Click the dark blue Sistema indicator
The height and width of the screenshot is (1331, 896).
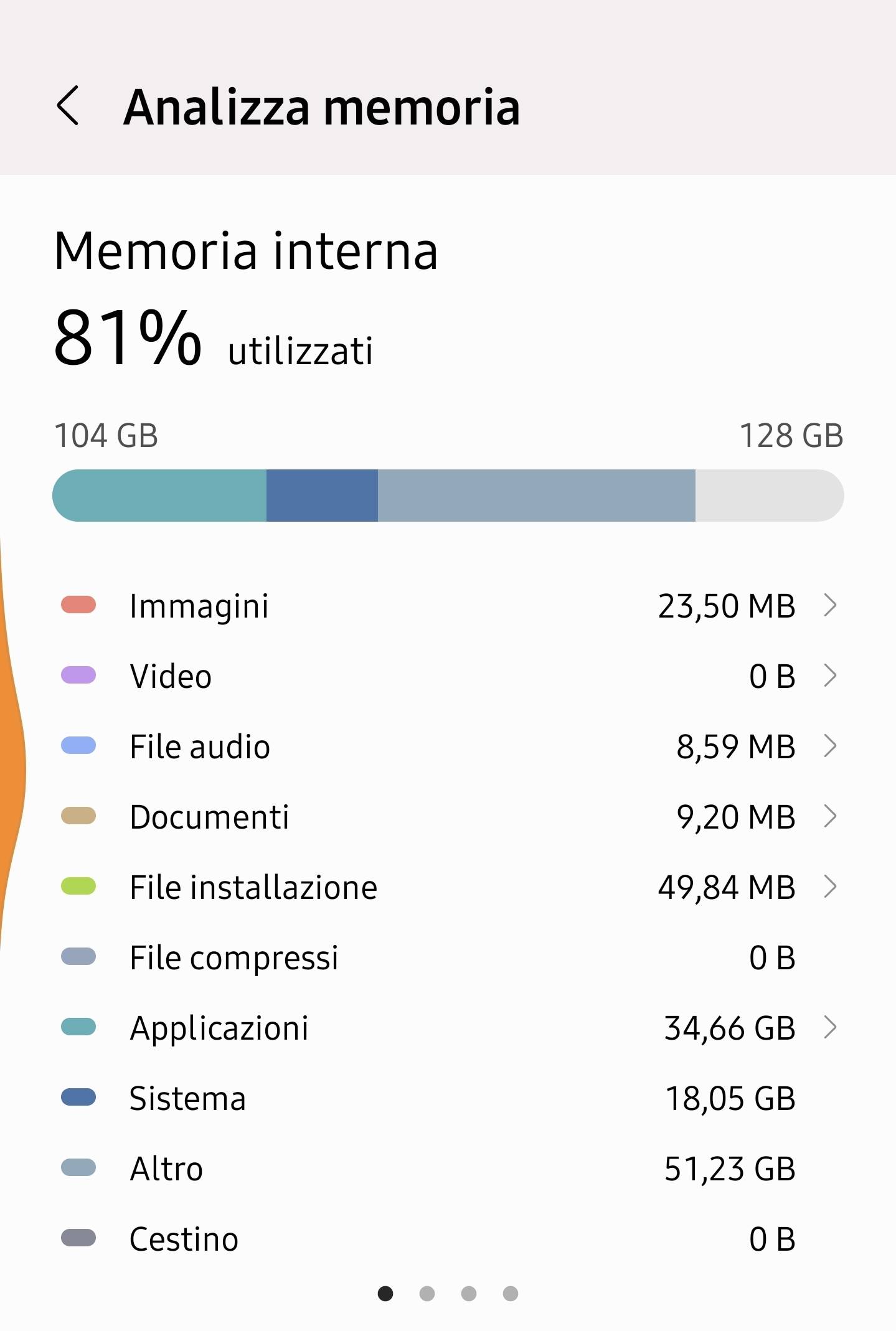[x=78, y=1098]
